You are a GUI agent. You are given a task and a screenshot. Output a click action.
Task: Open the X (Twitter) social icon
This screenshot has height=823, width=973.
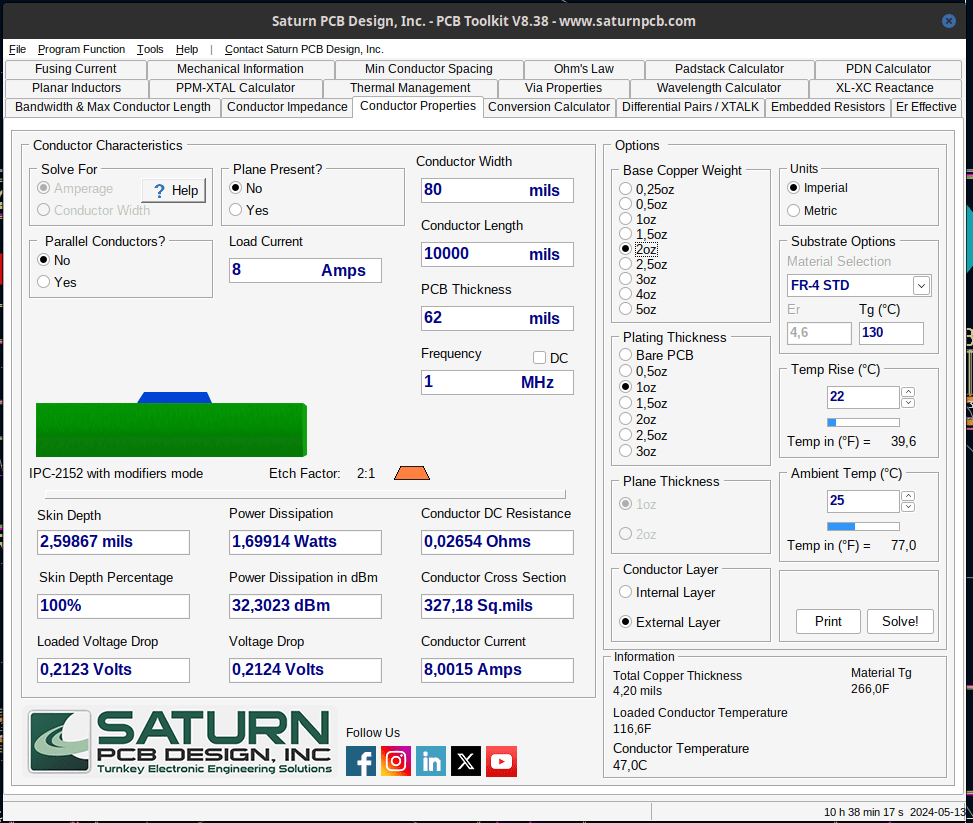coord(466,761)
